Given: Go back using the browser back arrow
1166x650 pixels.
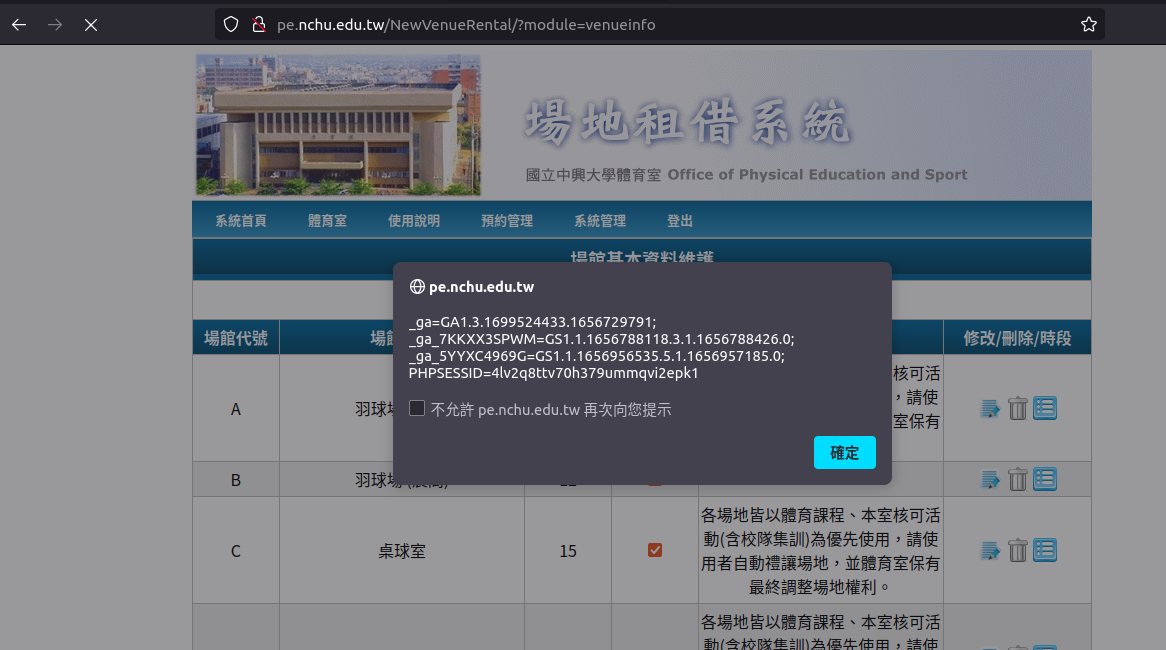Looking at the screenshot, I should [x=19, y=25].
